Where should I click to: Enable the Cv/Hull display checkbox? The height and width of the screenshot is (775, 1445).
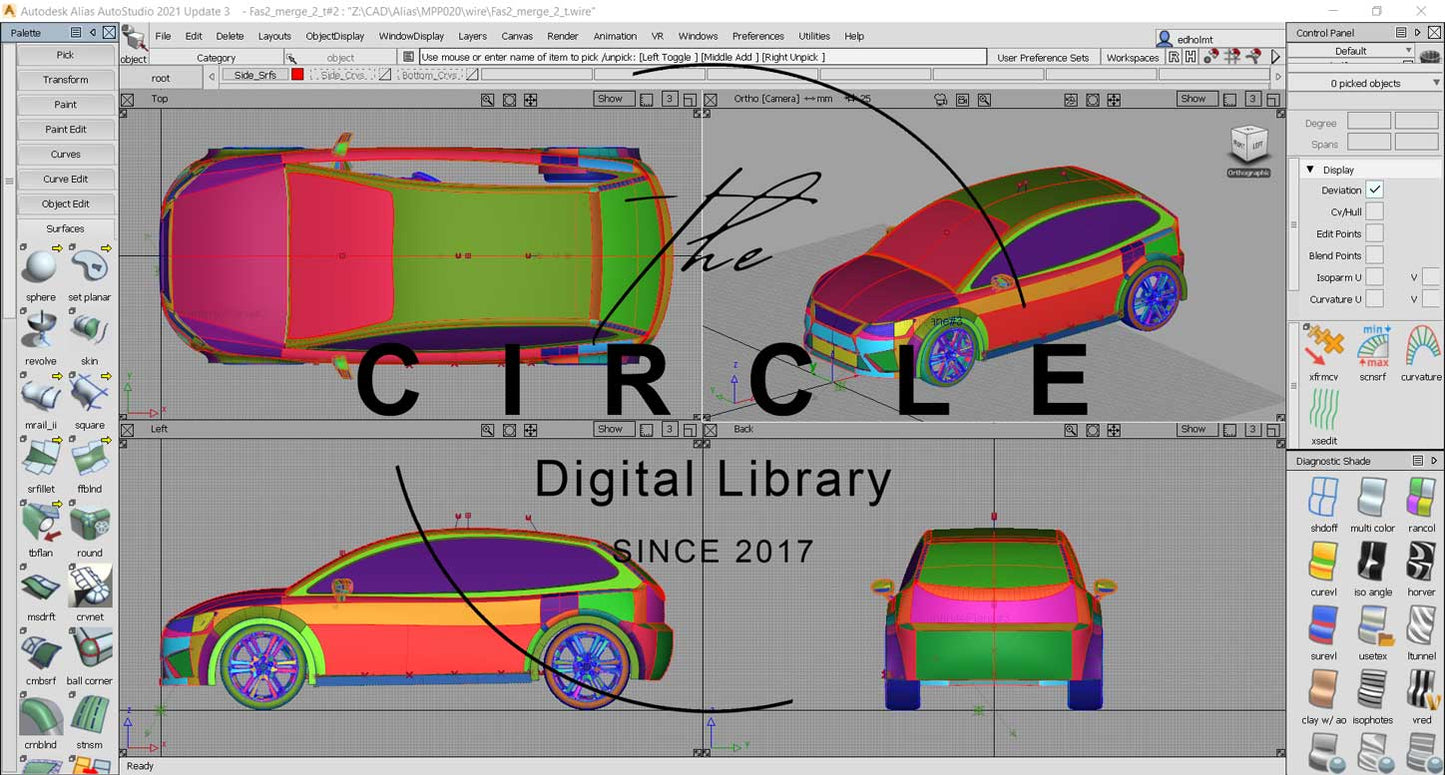(1375, 212)
